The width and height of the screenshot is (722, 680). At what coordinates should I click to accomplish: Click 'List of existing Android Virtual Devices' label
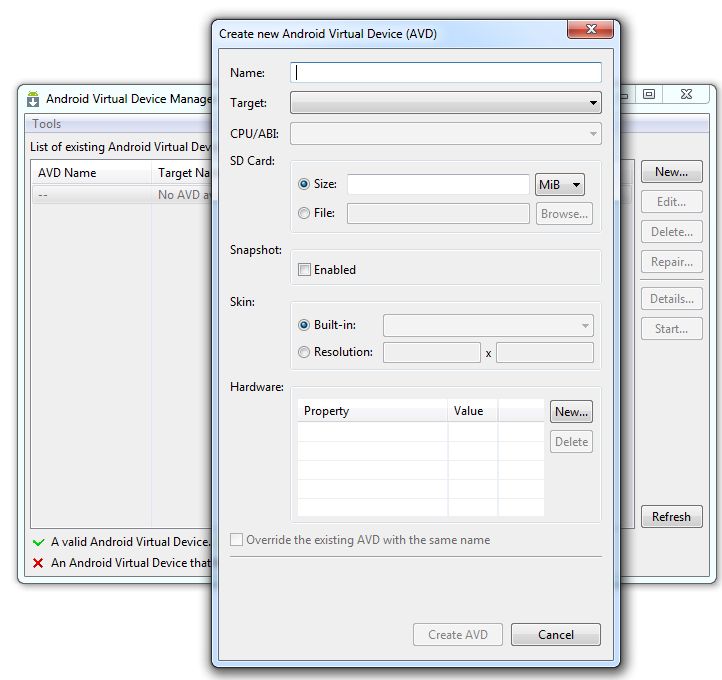click(121, 147)
